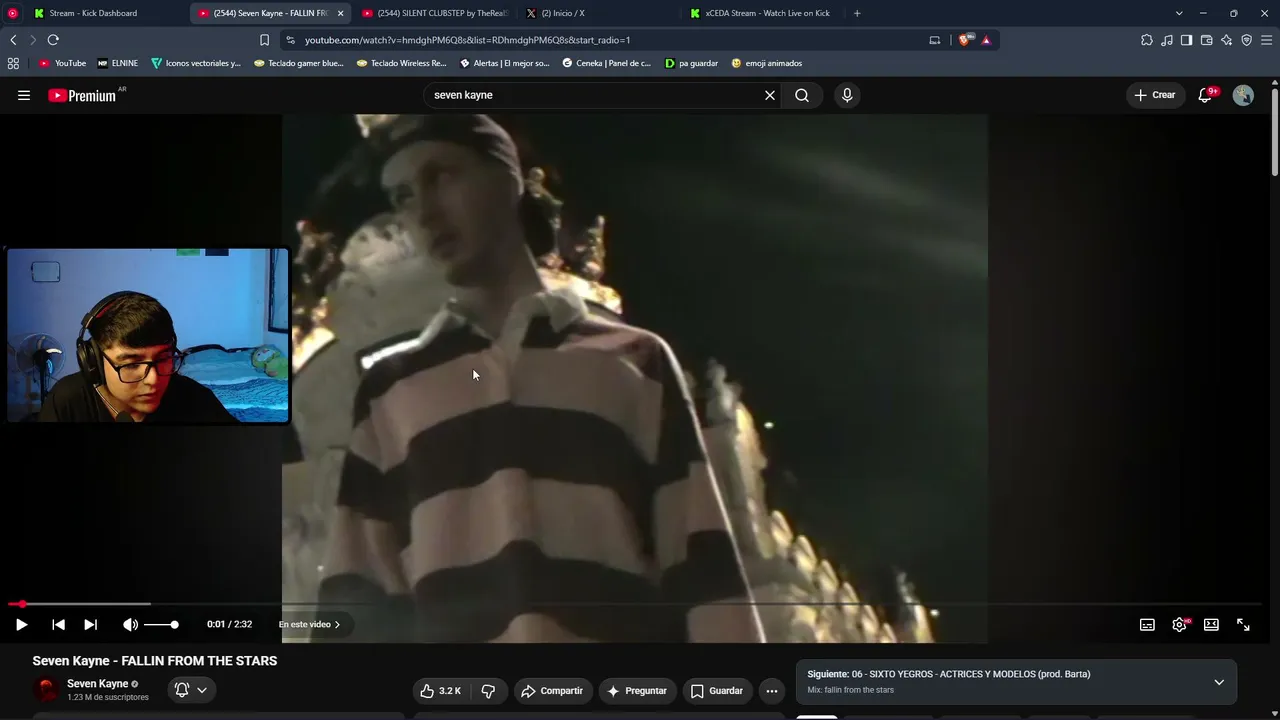This screenshot has height=720, width=1280.
Task: Open the apps grid in bookmarks bar
Action: (13, 63)
